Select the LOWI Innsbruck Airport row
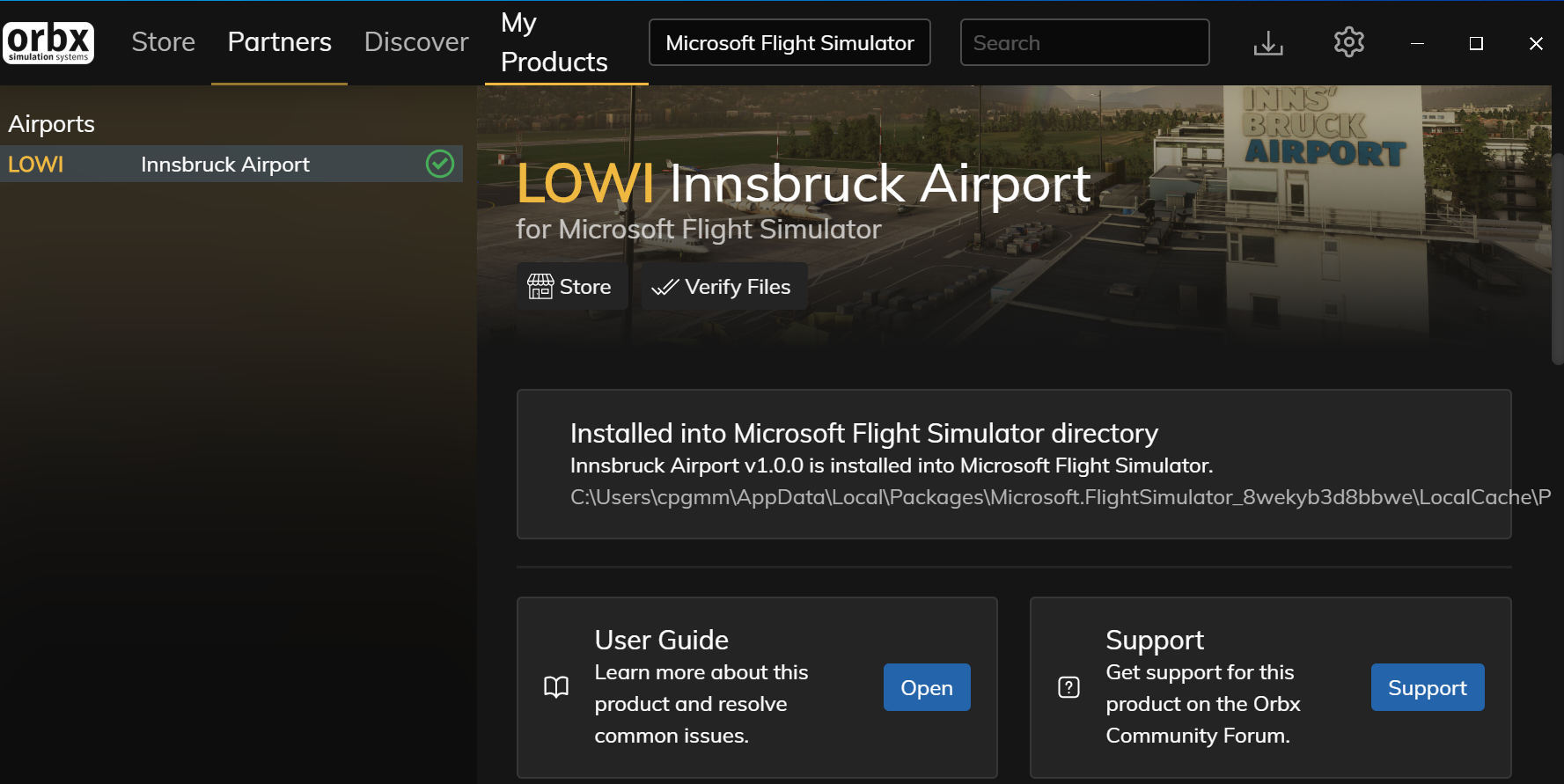Viewport: 1564px width, 784px height. click(x=231, y=164)
